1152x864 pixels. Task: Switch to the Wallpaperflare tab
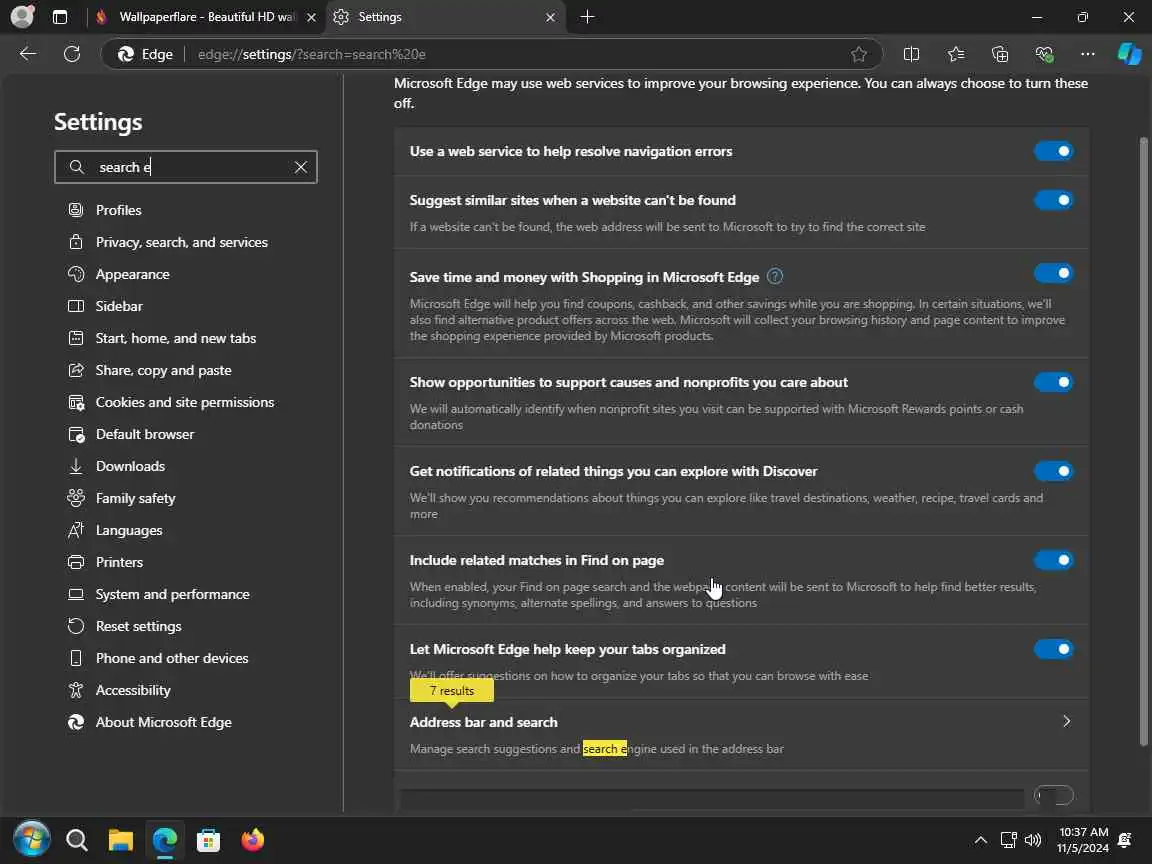click(x=206, y=17)
